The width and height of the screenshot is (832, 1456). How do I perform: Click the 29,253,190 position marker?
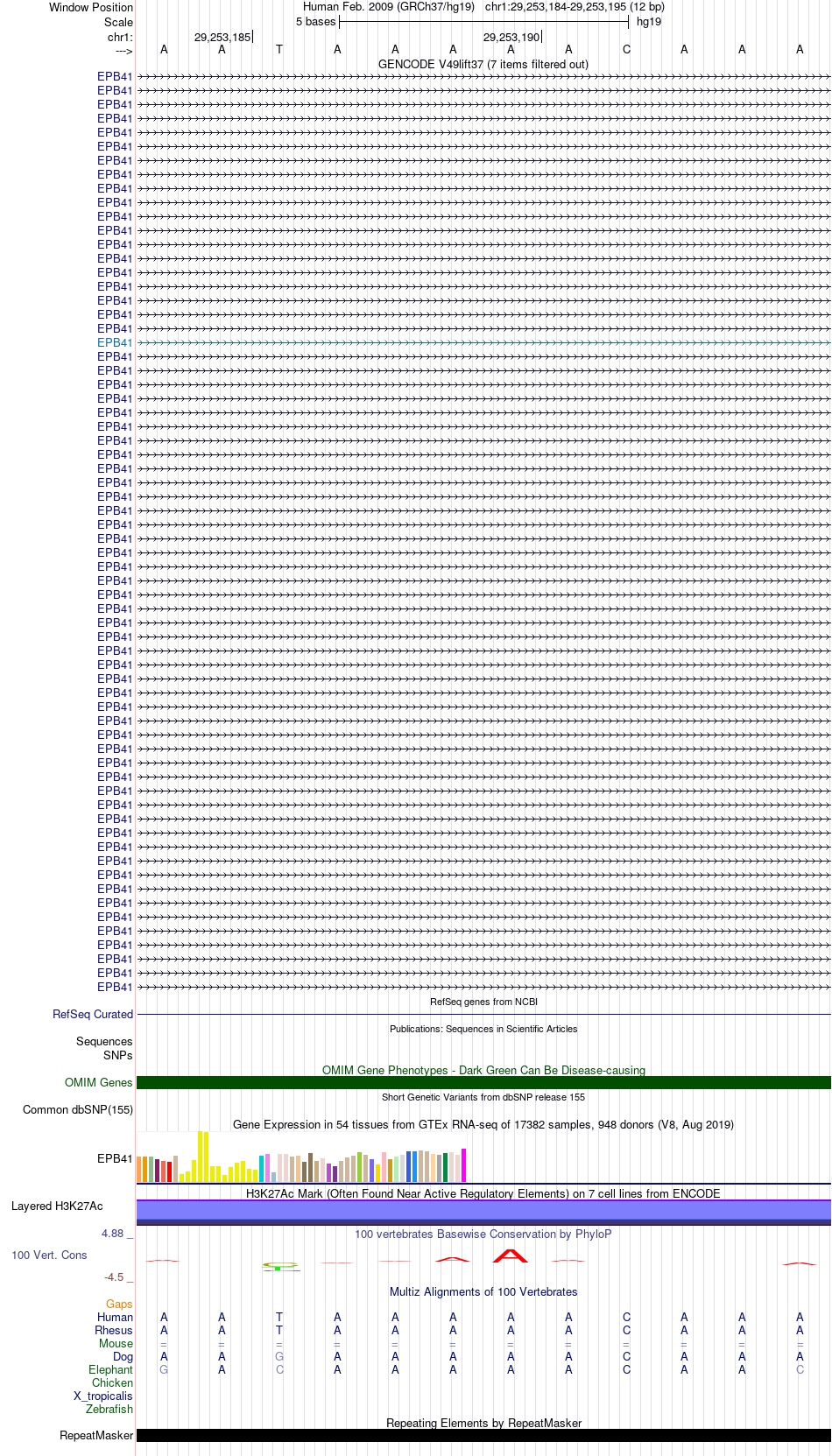[x=511, y=37]
